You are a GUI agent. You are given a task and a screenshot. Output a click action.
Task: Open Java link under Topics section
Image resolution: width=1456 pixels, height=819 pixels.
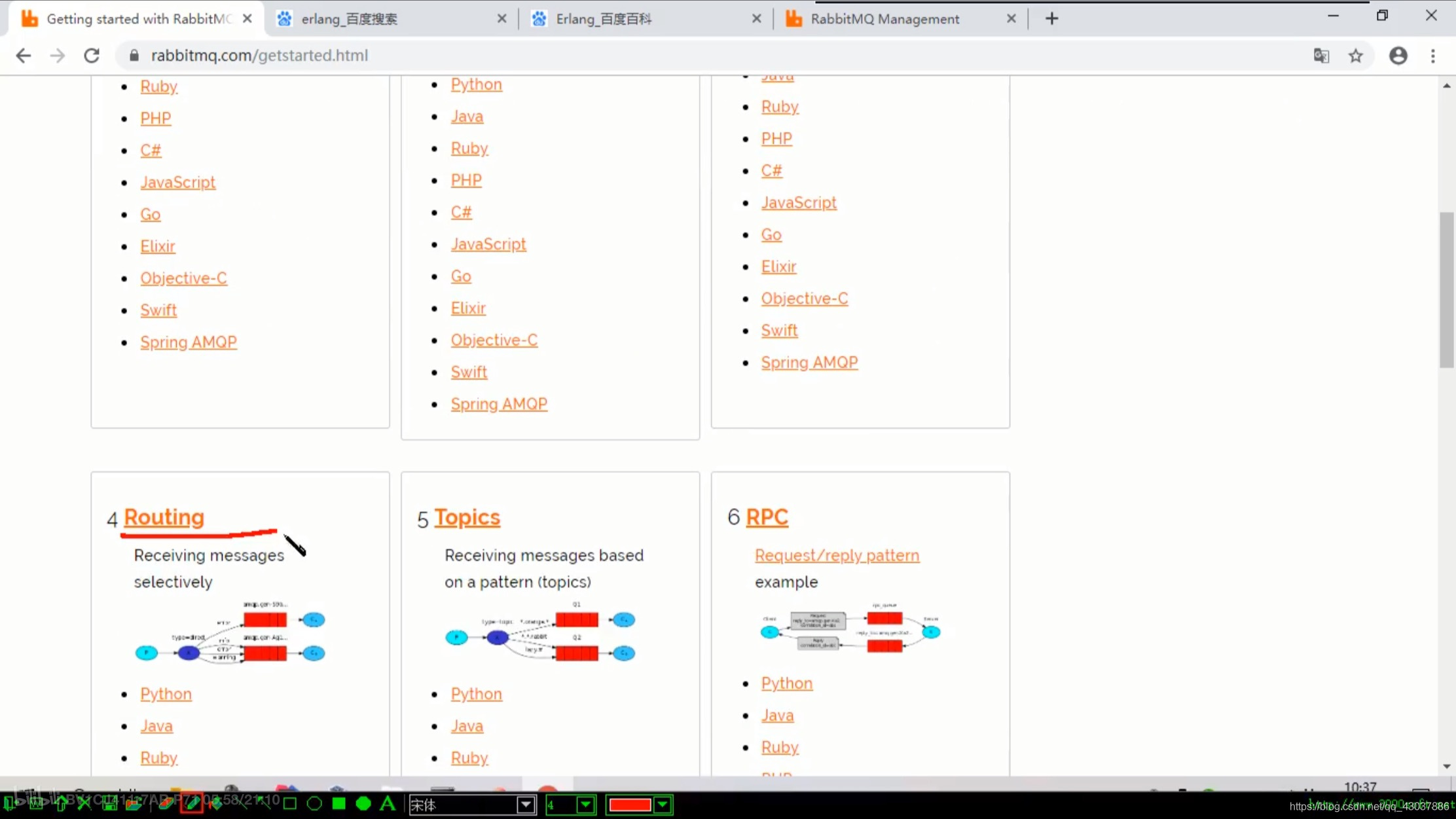467,726
